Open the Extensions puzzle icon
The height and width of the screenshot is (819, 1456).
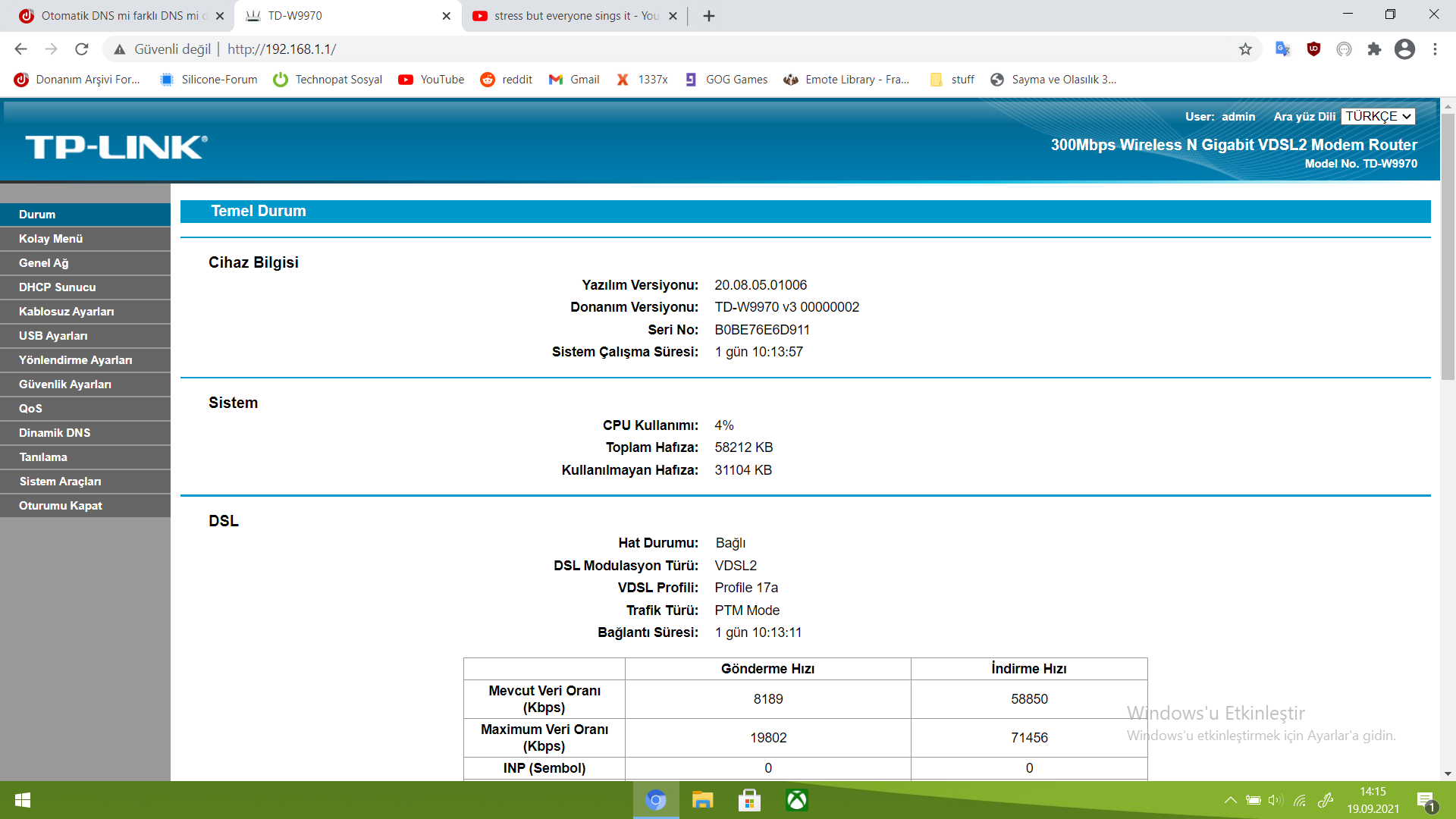point(1374,49)
